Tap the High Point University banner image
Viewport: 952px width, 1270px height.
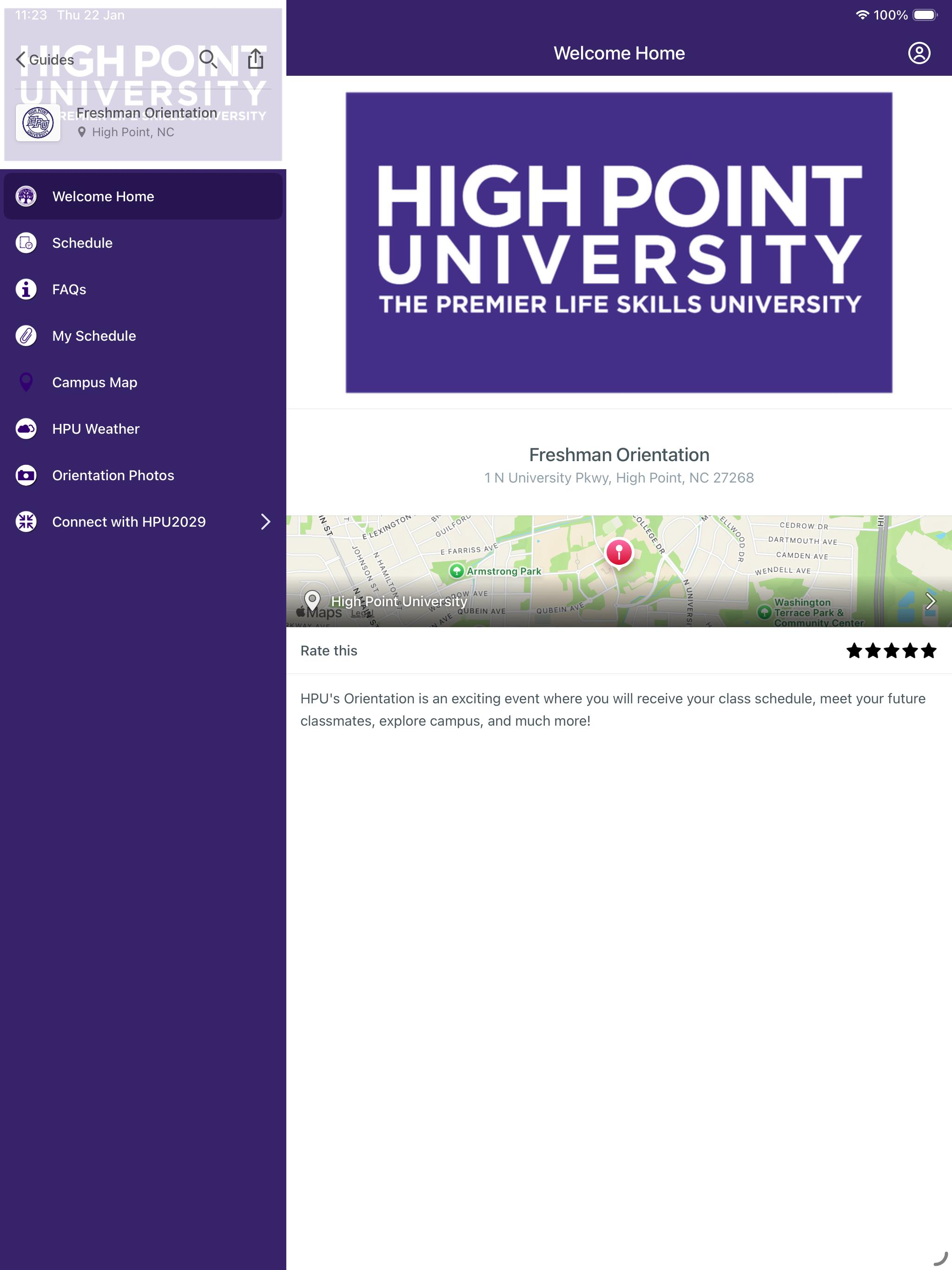point(618,242)
